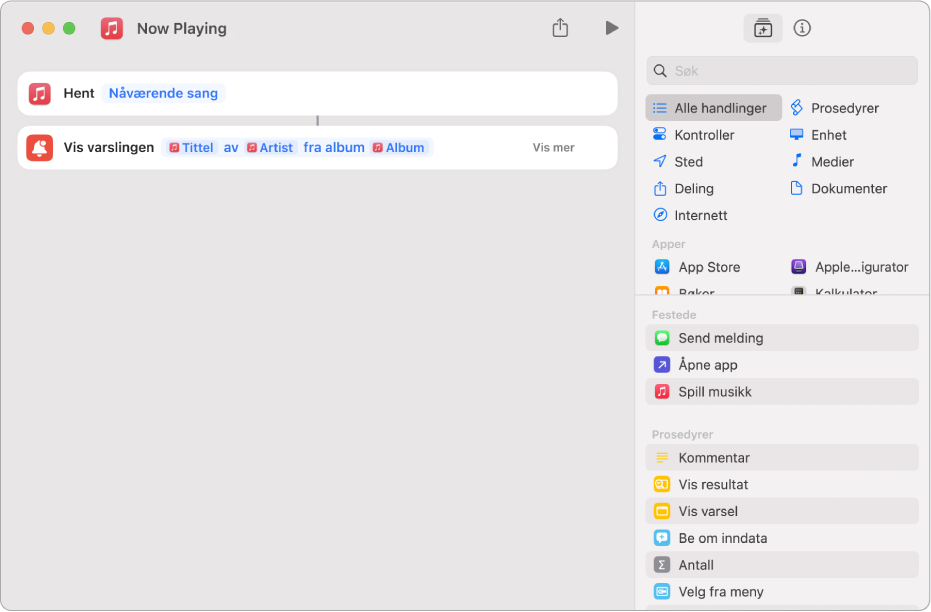Screen dimensions: 931x612
Task: Click the green Send melding messages icon
Action: pyautogui.click(x=662, y=338)
